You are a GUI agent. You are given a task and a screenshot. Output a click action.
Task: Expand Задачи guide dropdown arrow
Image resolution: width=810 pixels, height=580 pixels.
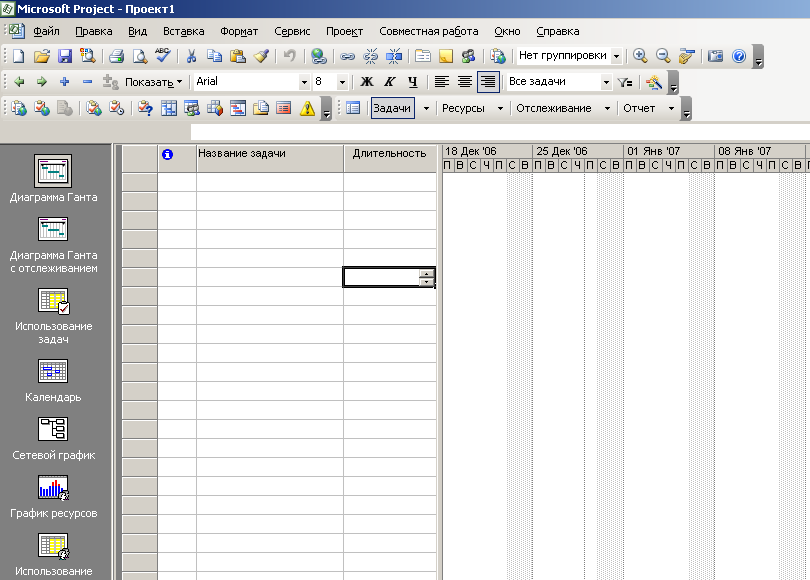426,108
